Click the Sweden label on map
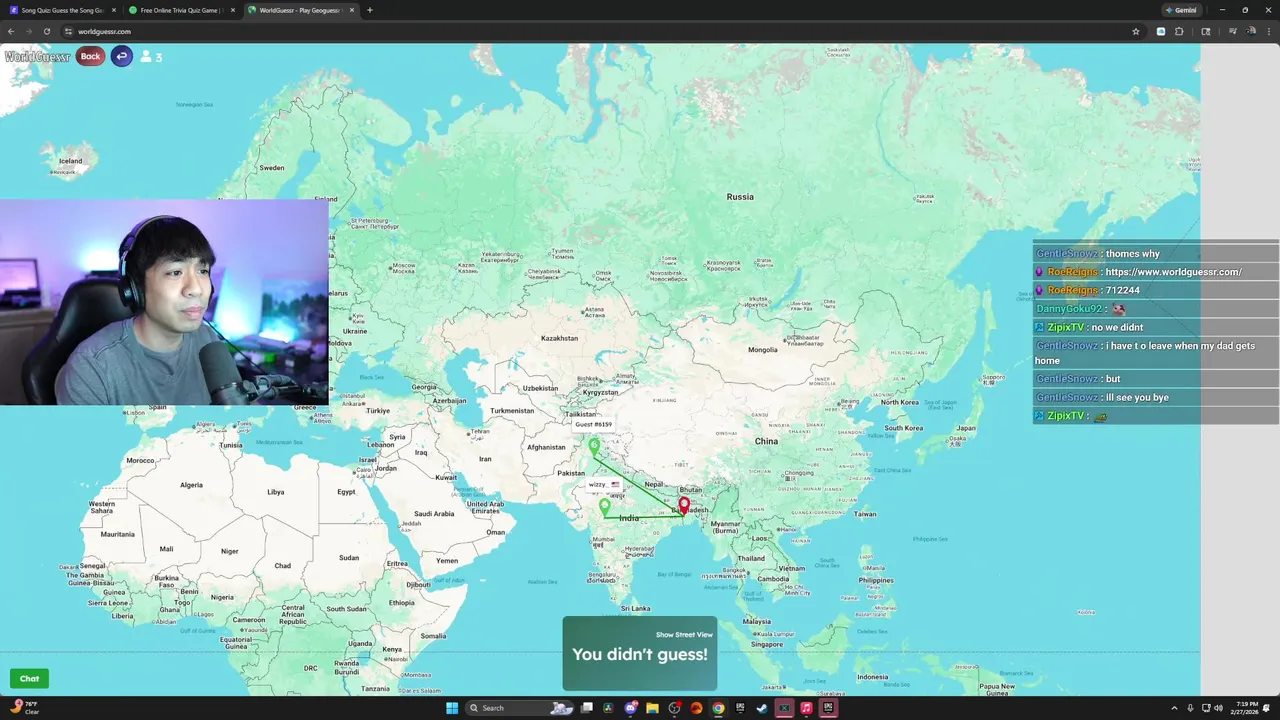This screenshot has width=1280, height=720. pyautogui.click(x=272, y=168)
